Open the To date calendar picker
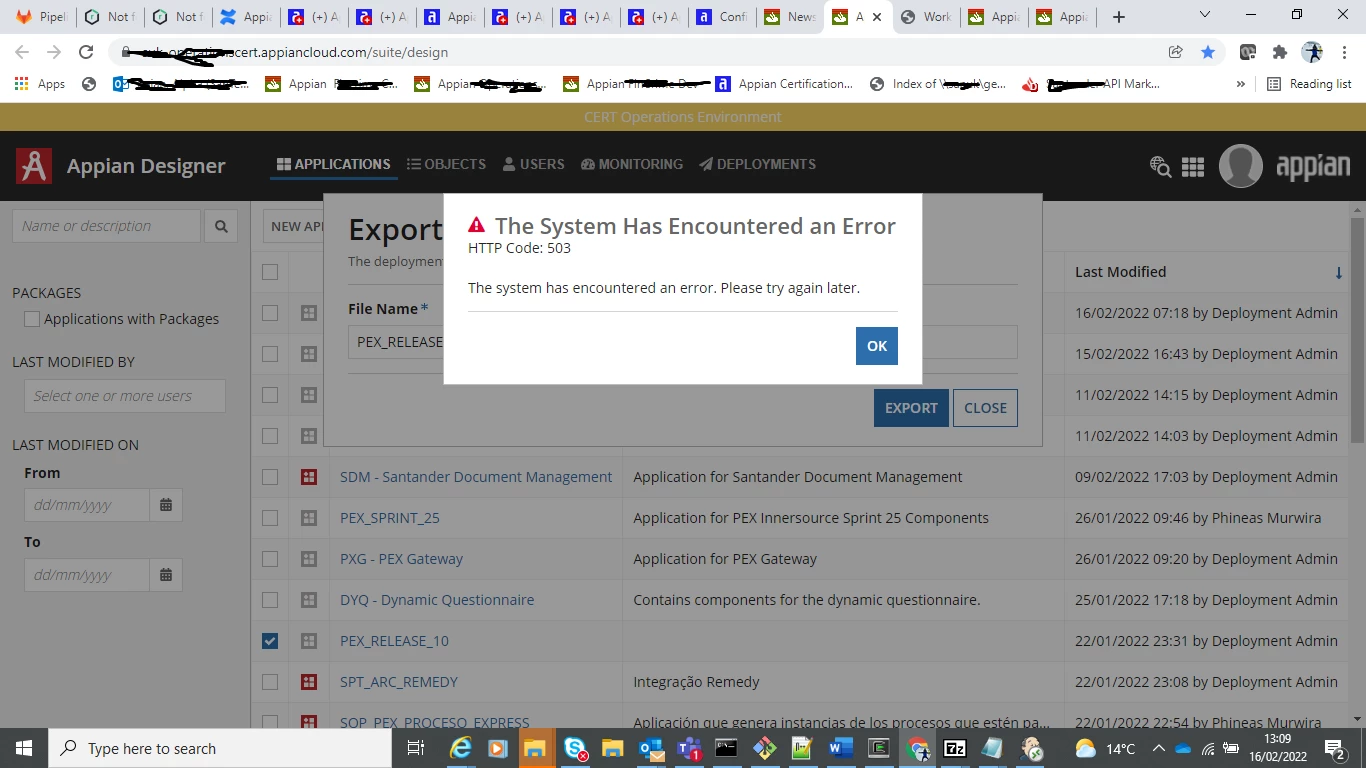 [x=166, y=575]
